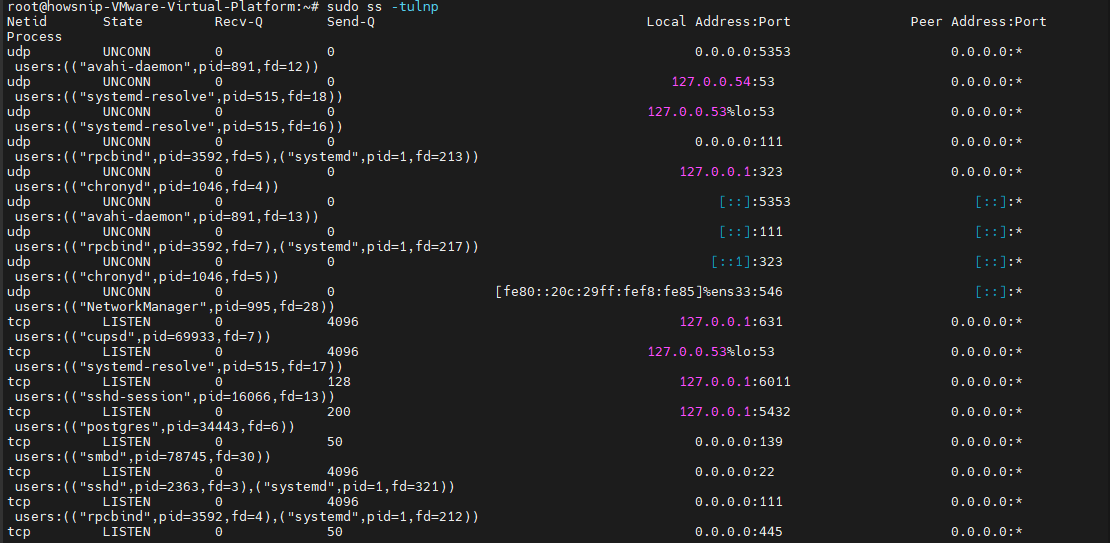Click the sshd-session pid=16066 line
This screenshot has width=1110, height=543.
click(174, 397)
